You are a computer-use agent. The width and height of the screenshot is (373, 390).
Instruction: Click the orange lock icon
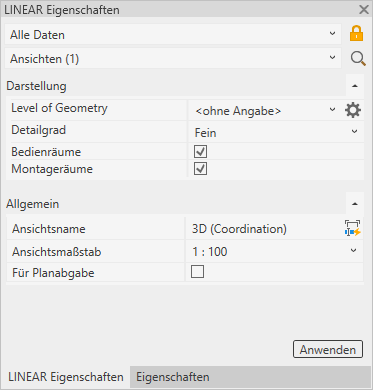tap(356, 34)
